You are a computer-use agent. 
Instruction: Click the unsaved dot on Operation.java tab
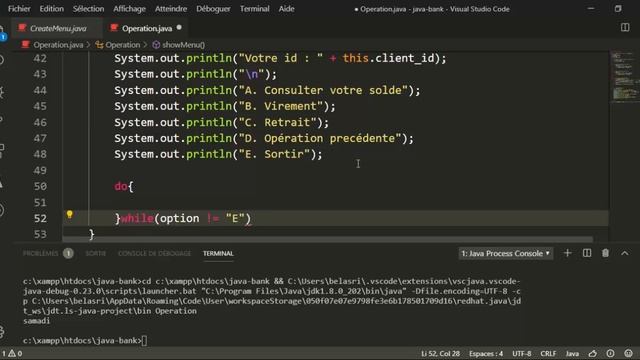click(x=179, y=28)
